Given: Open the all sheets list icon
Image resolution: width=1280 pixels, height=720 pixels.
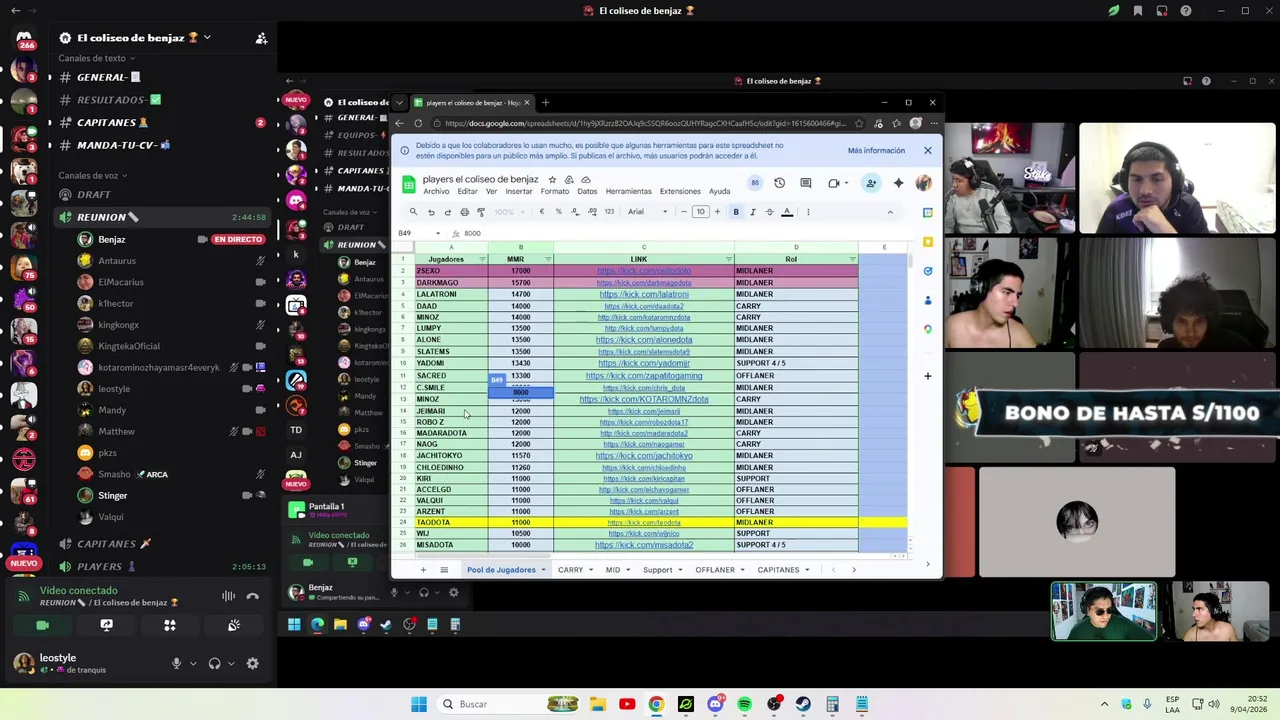Looking at the screenshot, I should tap(444, 570).
